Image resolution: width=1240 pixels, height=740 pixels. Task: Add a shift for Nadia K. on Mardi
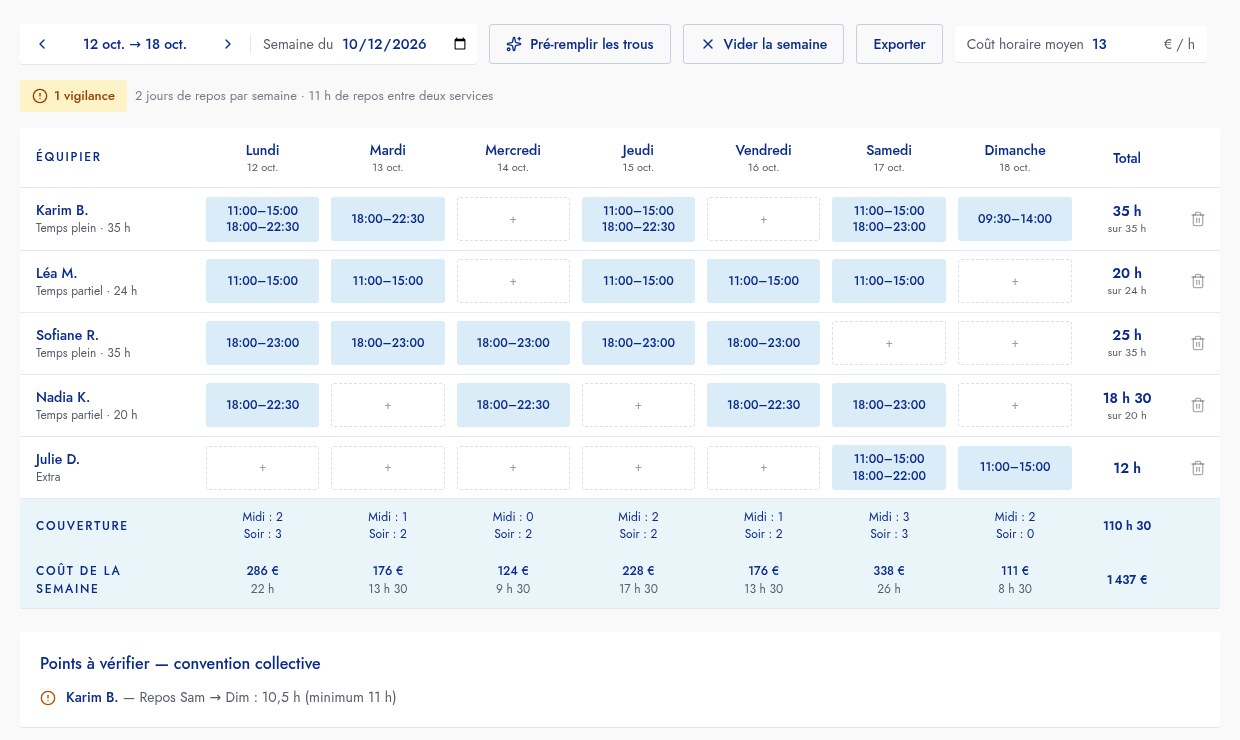coord(388,405)
